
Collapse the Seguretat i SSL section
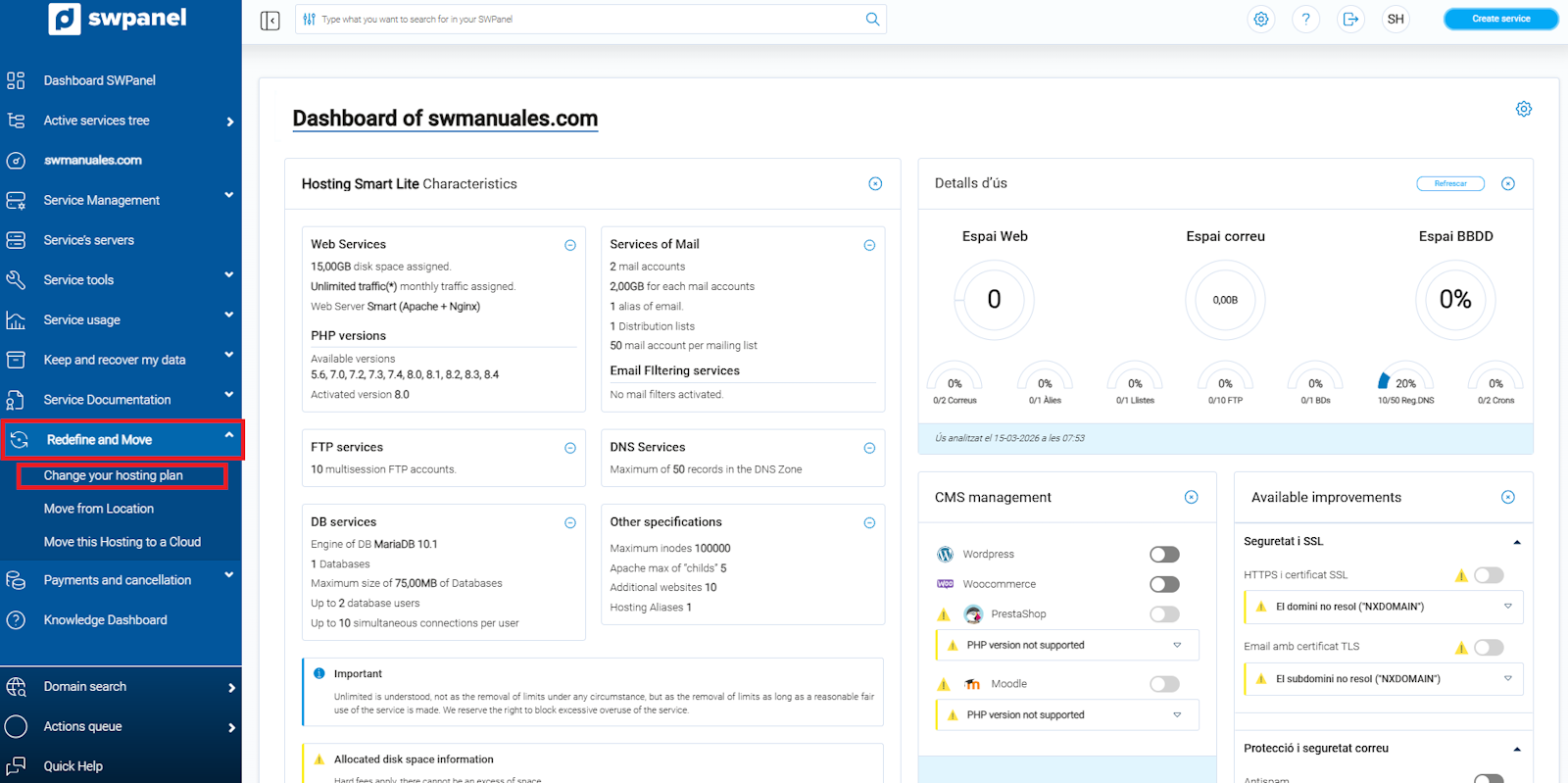1516,542
